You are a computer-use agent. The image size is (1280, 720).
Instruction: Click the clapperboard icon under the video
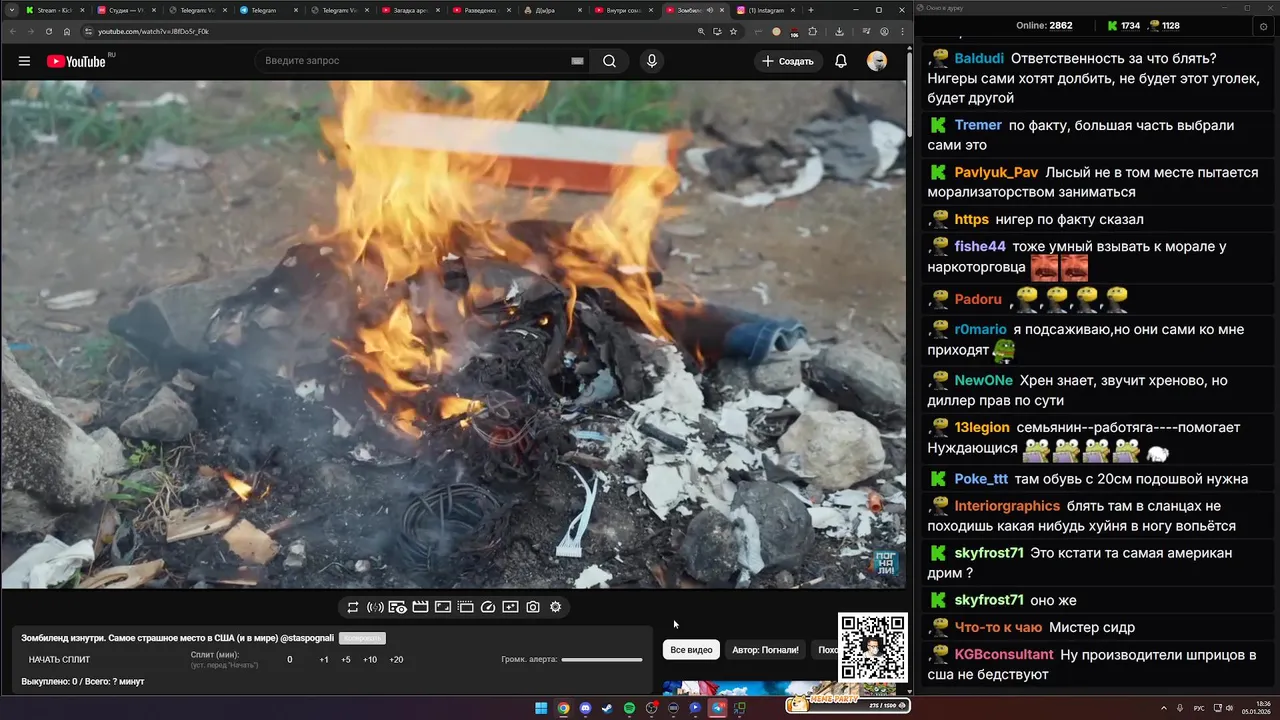420,607
